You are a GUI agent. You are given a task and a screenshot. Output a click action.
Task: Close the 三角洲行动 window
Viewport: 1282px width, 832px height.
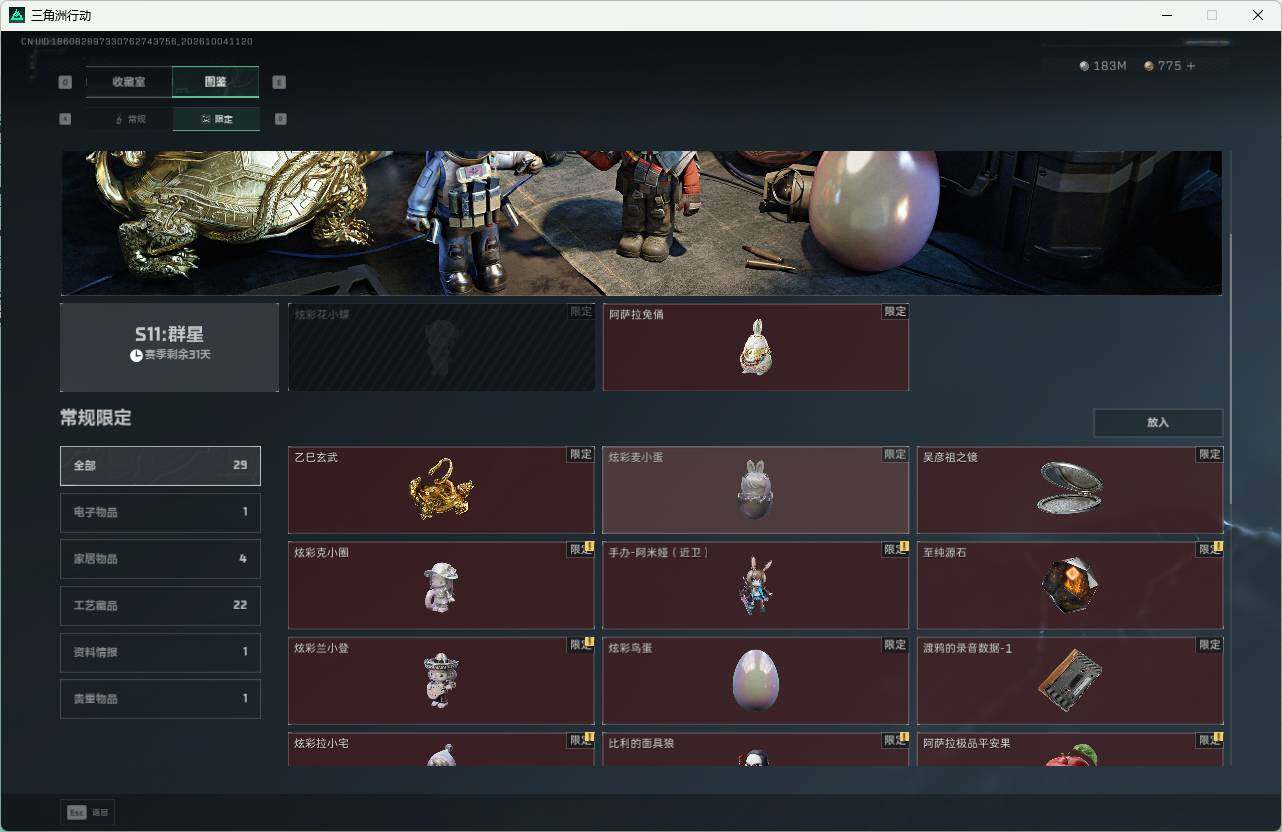[x=1258, y=15]
